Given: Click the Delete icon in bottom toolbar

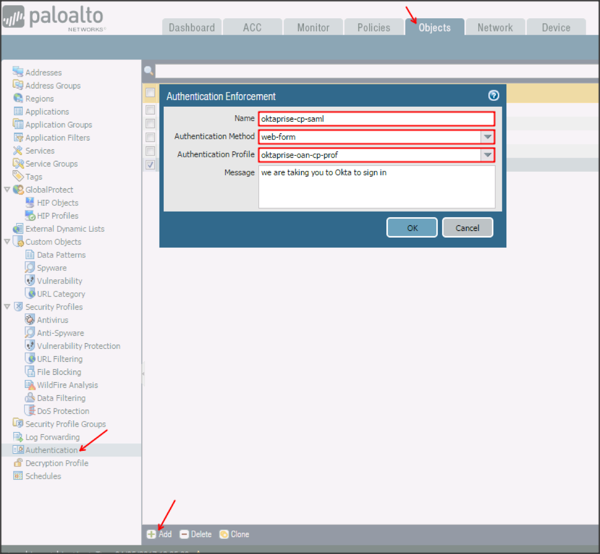Looking at the screenshot, I should pos(184,534).
